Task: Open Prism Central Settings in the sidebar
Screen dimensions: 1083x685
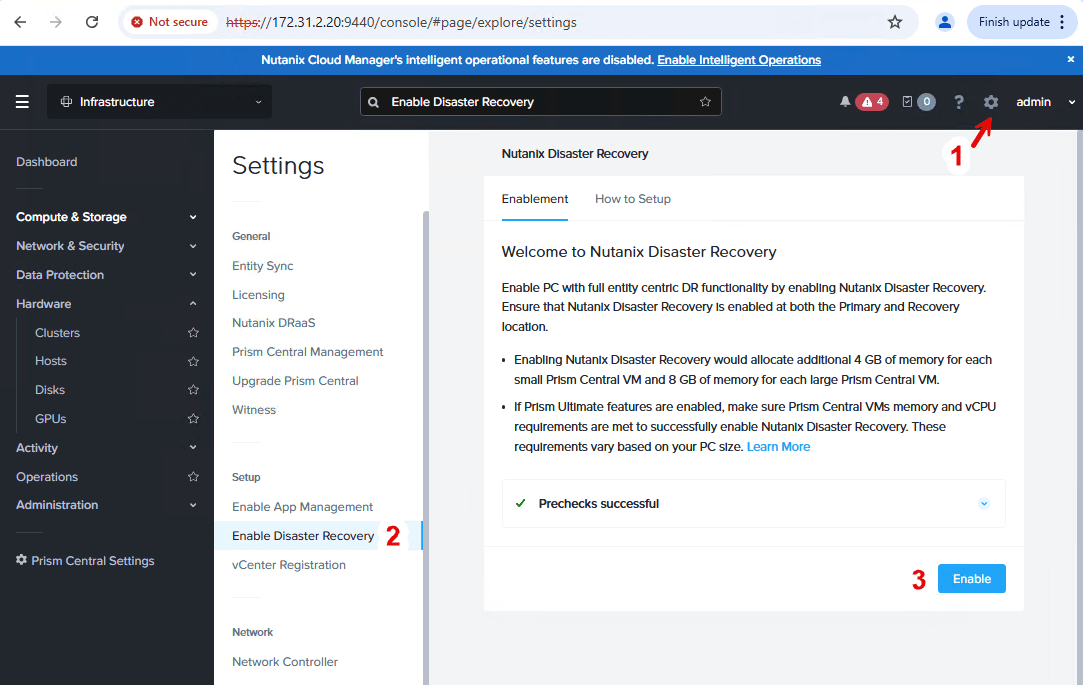Action: point(85,561)
